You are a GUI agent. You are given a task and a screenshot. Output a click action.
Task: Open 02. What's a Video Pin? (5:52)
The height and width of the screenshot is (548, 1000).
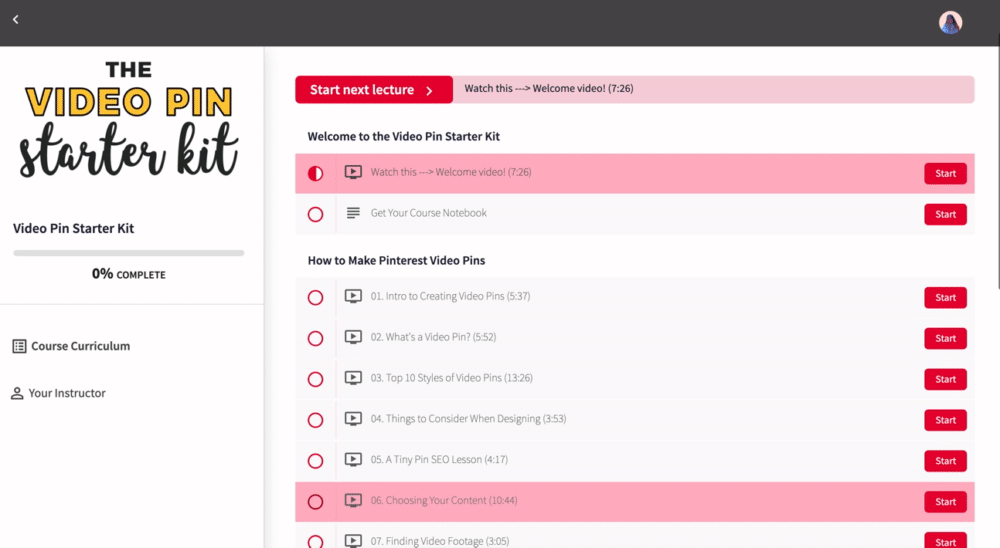(433, 337)
